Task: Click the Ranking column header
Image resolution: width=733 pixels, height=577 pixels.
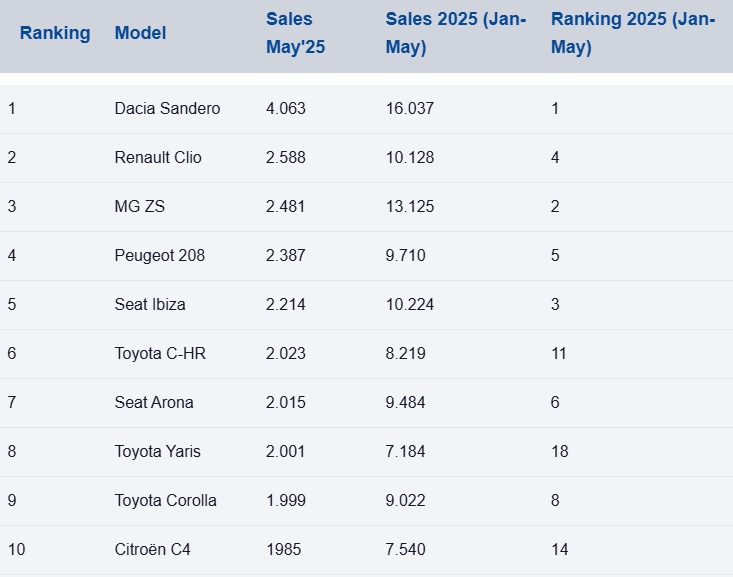Action: [55, 33]
